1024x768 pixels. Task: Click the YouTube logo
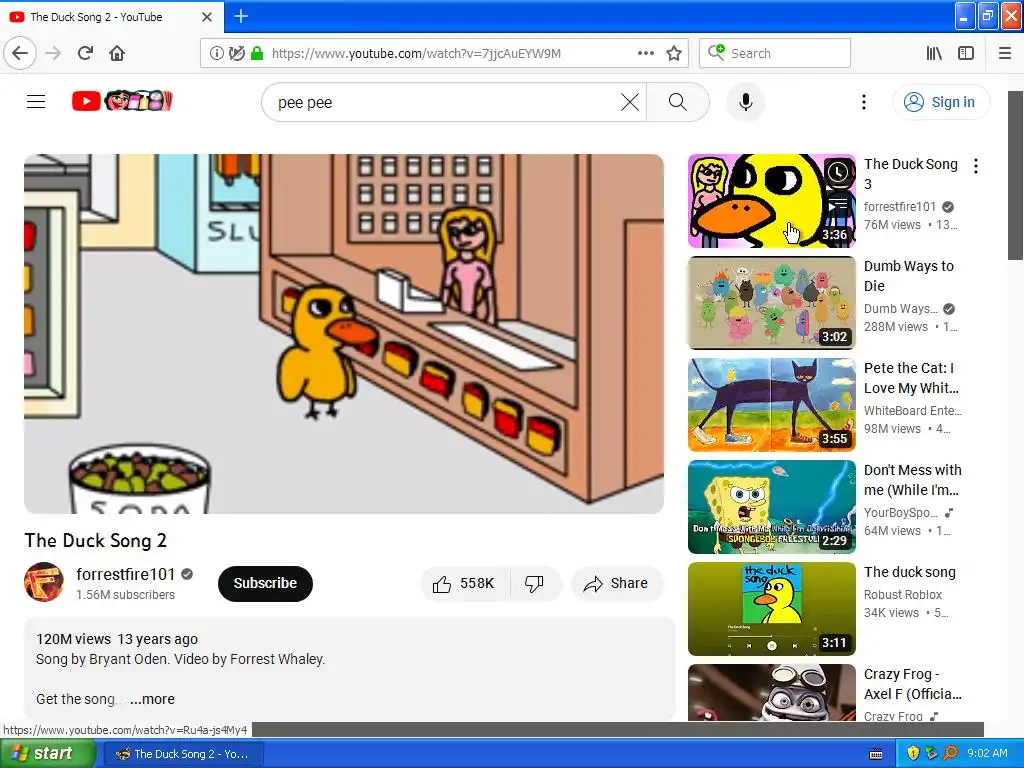coord(122,101)
